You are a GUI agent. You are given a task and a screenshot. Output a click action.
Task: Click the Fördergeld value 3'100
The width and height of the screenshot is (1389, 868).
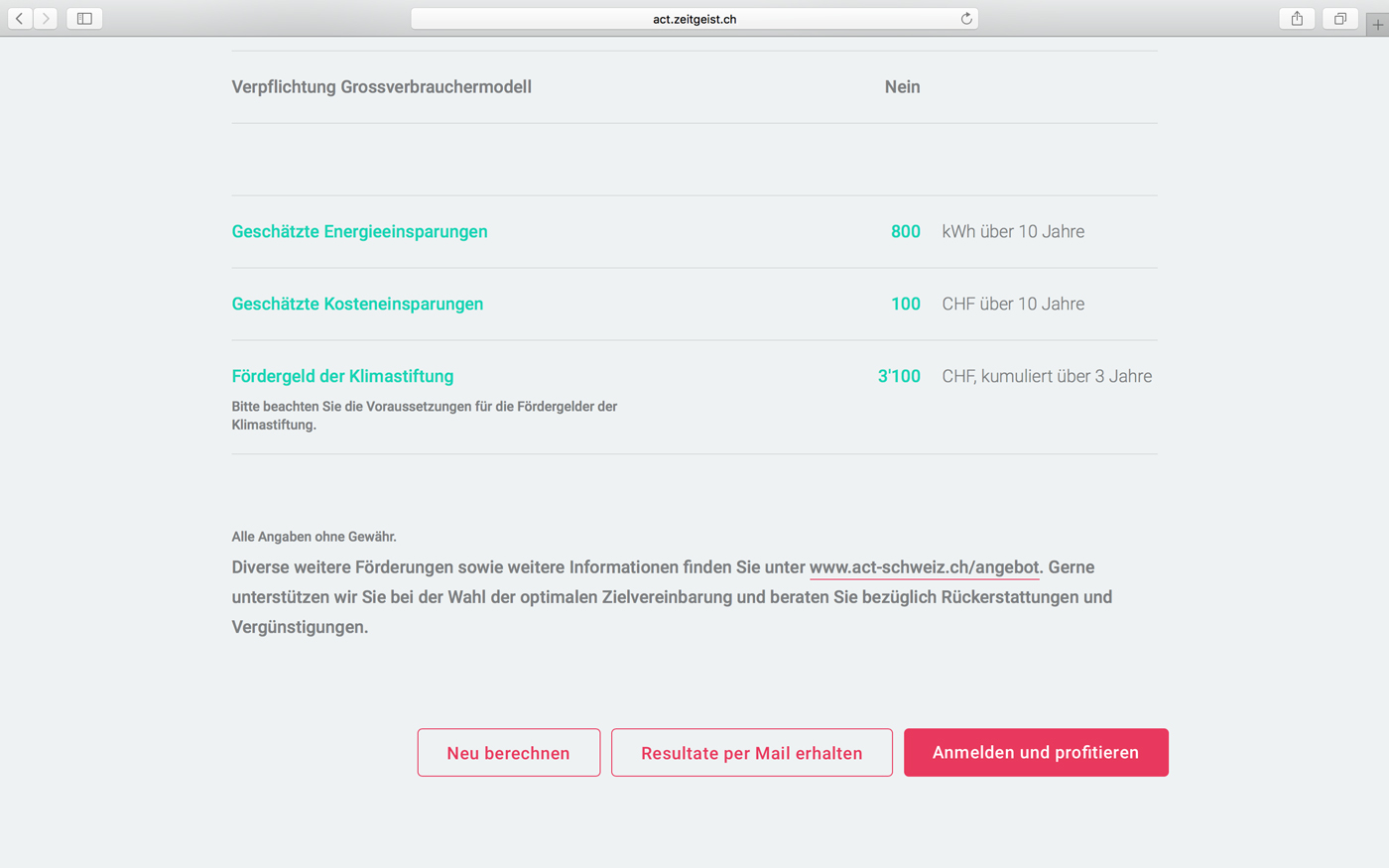(899, 376)
